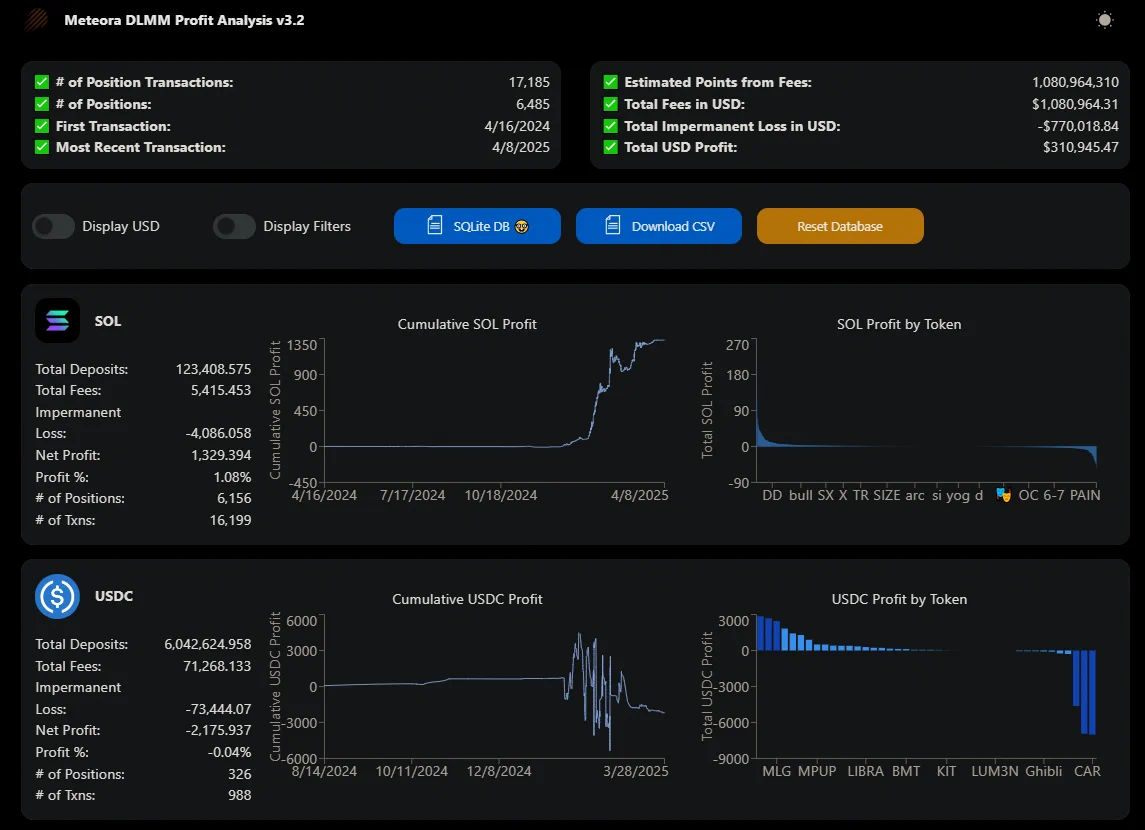Click the document icon on Download CSV button

click(x=613, y=225)
